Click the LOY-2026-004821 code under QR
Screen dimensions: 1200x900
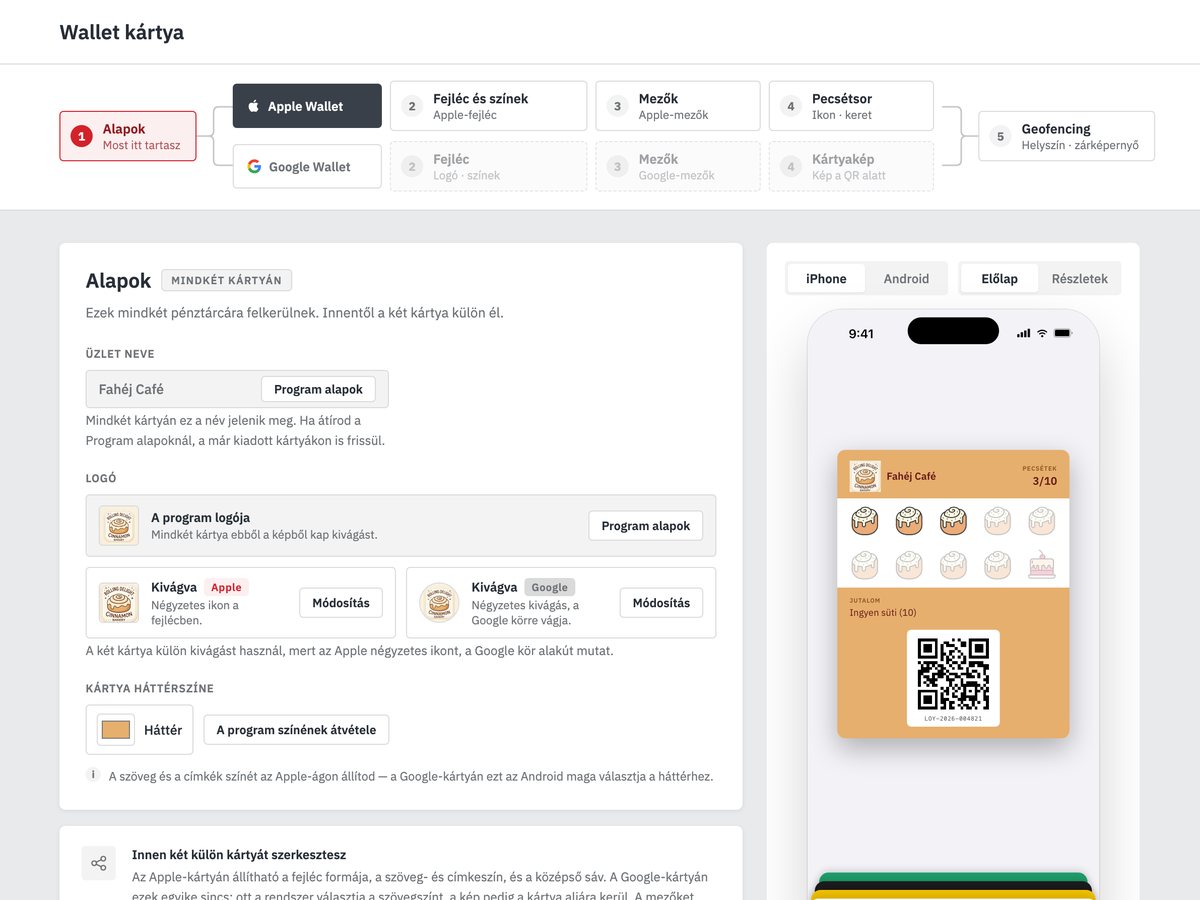coord(953,718)
